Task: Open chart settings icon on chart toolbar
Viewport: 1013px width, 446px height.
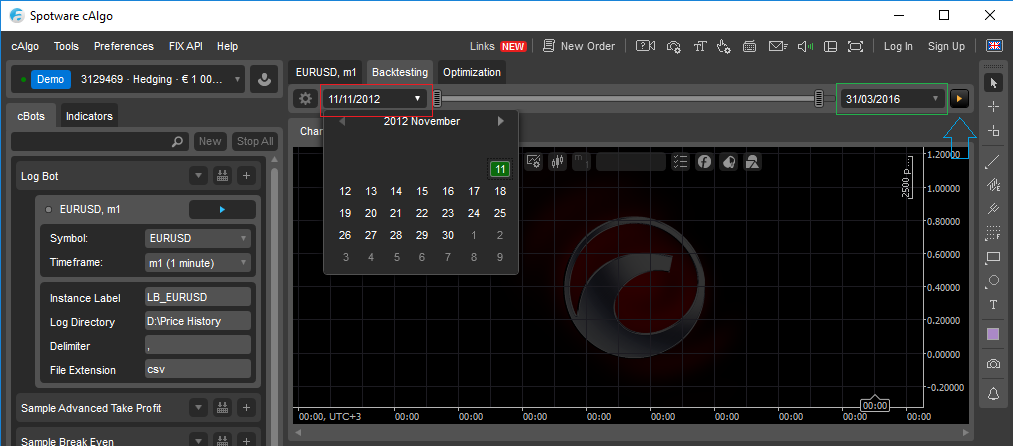Action: tap(534, 162)
